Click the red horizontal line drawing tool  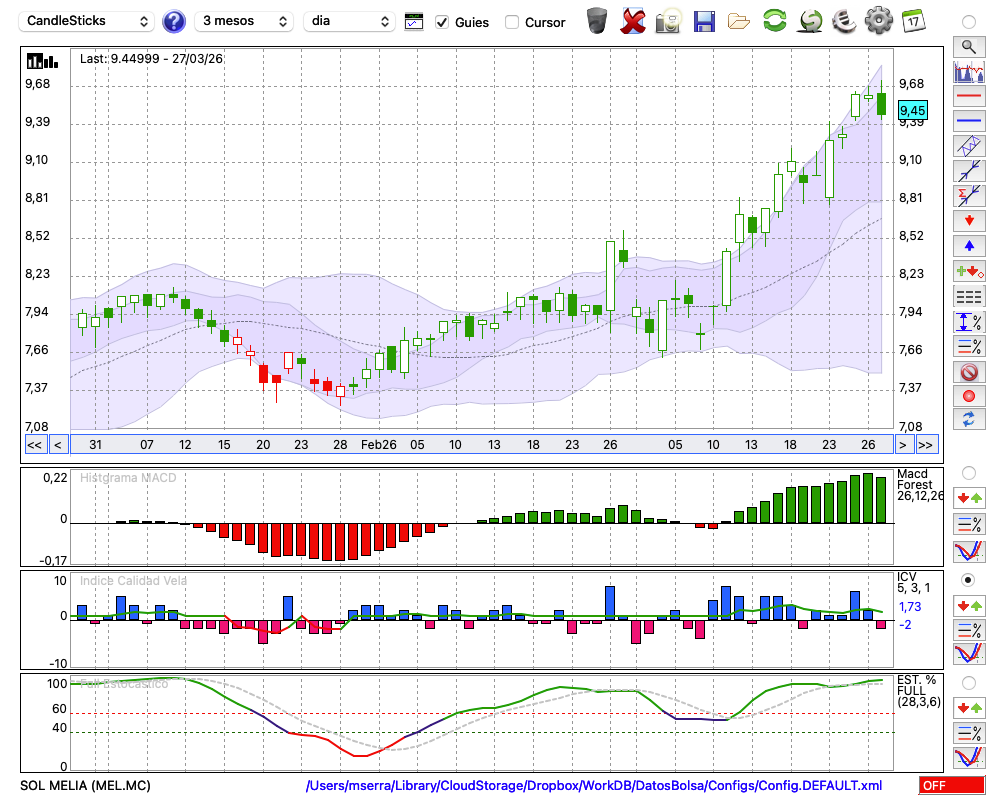pyautogui.click(x=968, y=97)
